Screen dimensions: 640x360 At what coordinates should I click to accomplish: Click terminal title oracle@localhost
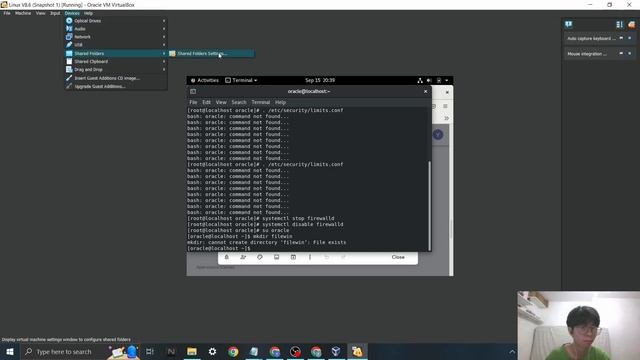(309, 91)
